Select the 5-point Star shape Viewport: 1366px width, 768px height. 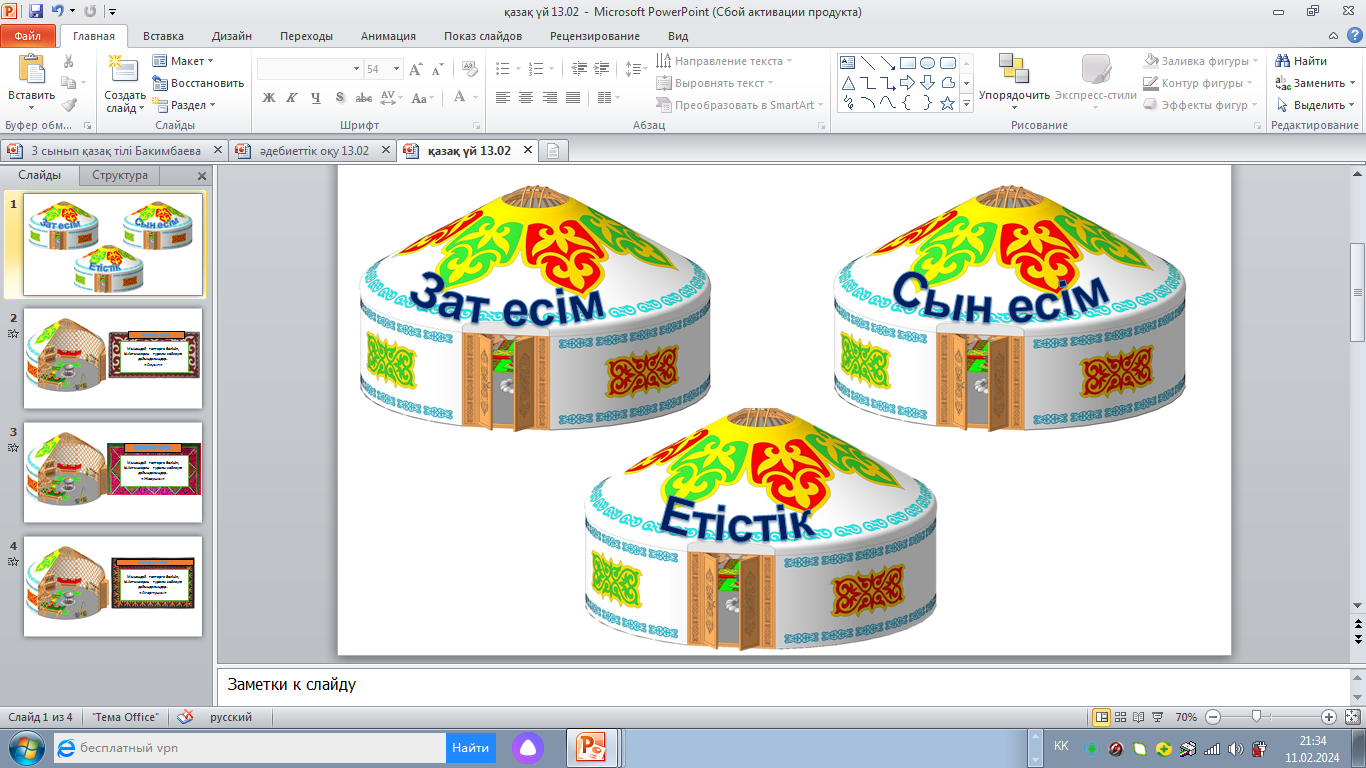(947, 103)
